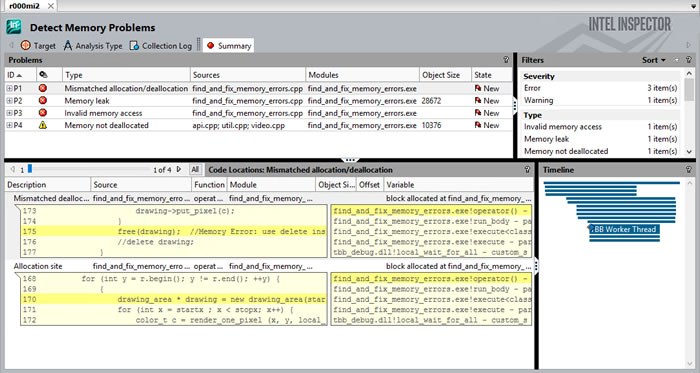Open the Filters Sort dropdown
Screen dimensions: 700x373
tap(654, 60)
